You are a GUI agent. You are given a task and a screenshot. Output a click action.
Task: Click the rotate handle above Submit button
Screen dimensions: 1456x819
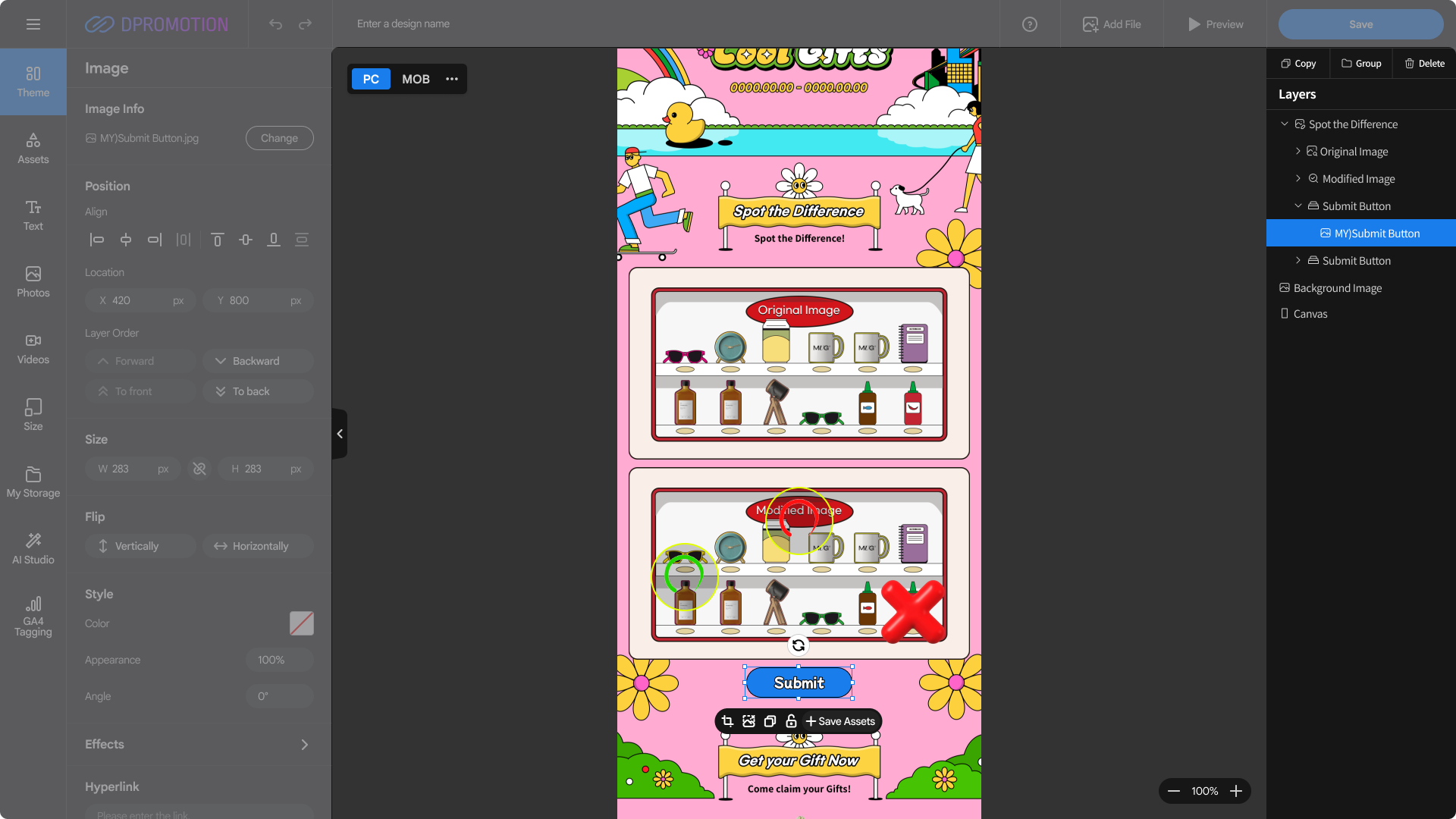tap(798, 645)
